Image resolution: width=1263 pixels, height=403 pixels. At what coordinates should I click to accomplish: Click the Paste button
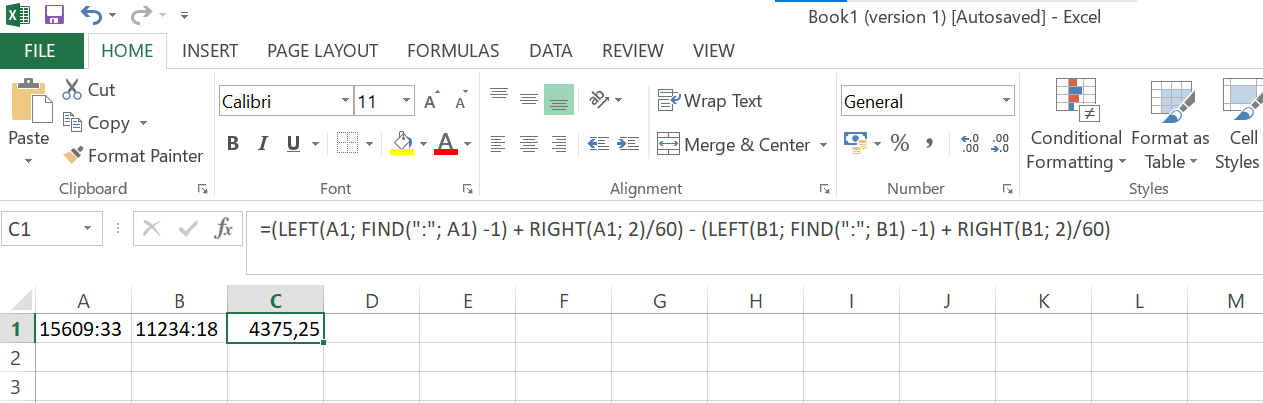coord(29,125)
